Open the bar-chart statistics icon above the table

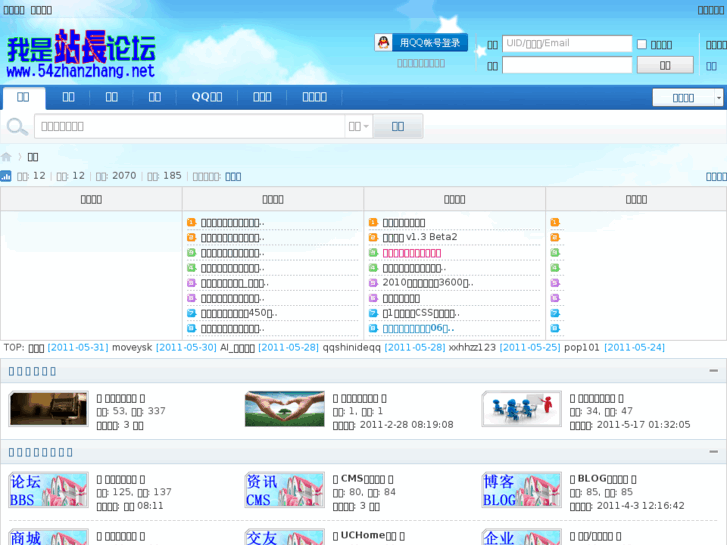[6, 176]
